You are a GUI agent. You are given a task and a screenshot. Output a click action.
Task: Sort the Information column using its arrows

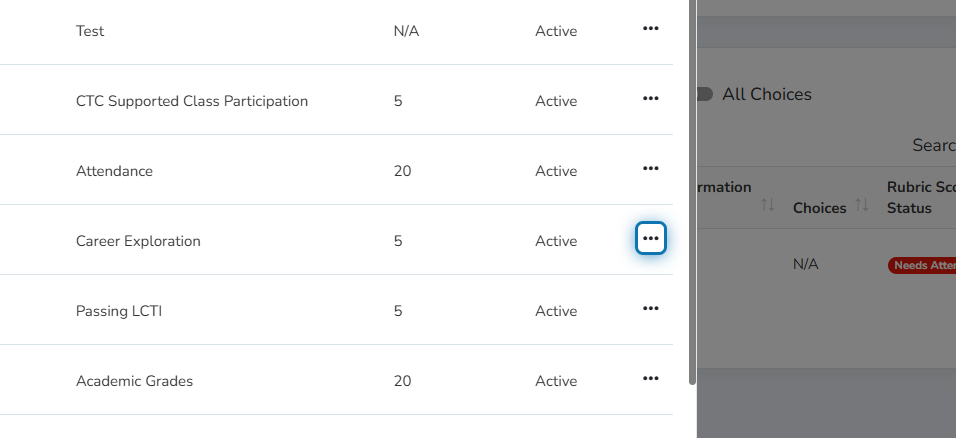pos(768,205)
